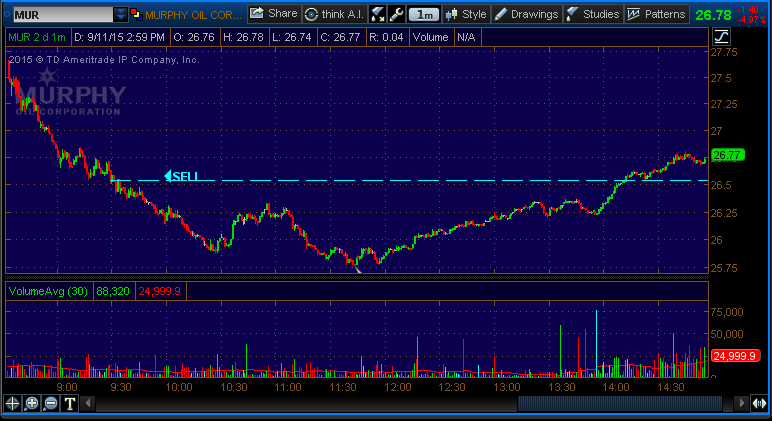Open the Patterns menu
Screen dimensions: 772x421
pyautogui.click(x=657, y=14)
